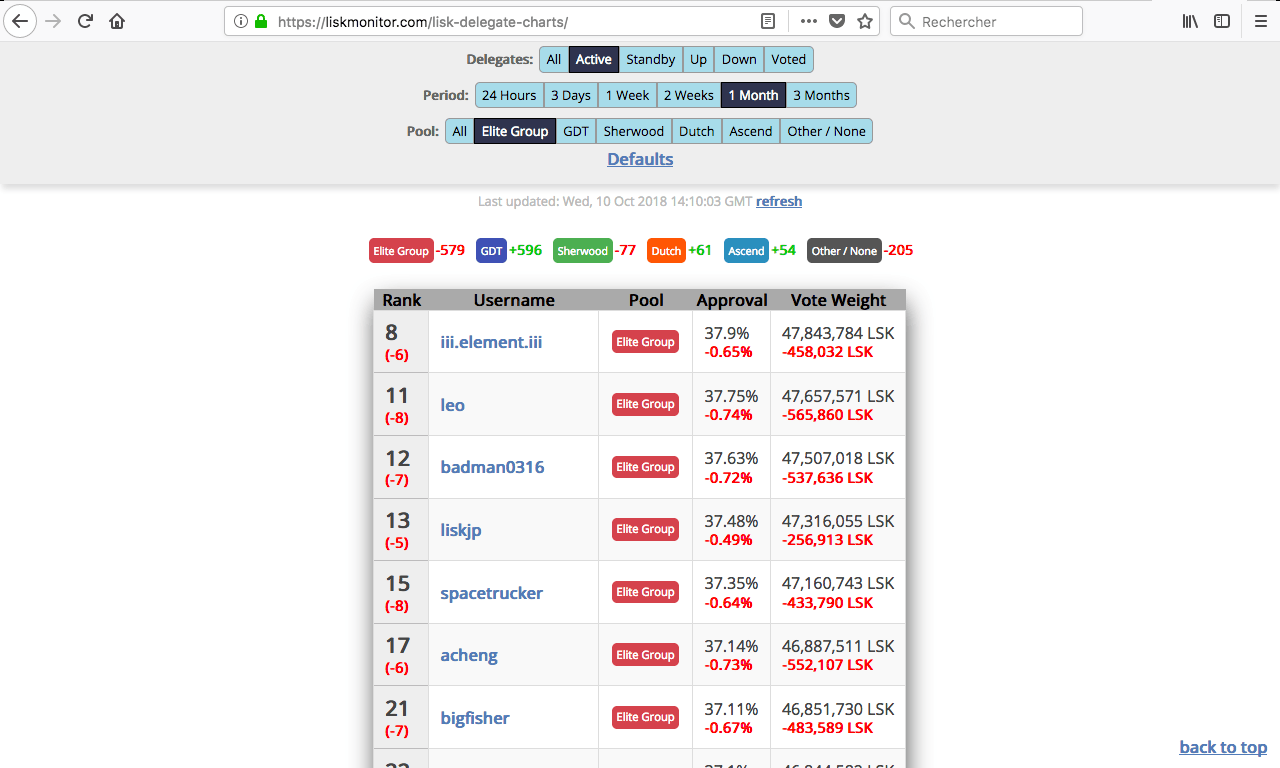Click the Defaults link
The height and width of the screenshot is (768, 1280).
click(640, 159)
